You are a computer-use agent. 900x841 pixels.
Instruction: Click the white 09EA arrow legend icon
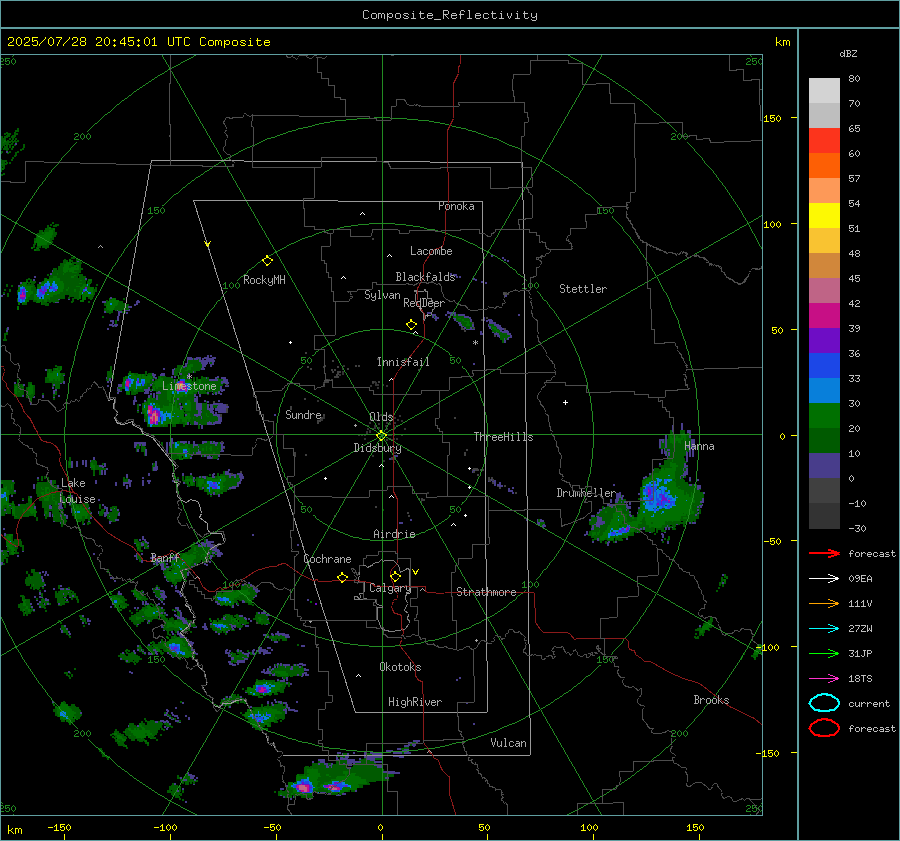pyautogui.click(x=824, y=579)
